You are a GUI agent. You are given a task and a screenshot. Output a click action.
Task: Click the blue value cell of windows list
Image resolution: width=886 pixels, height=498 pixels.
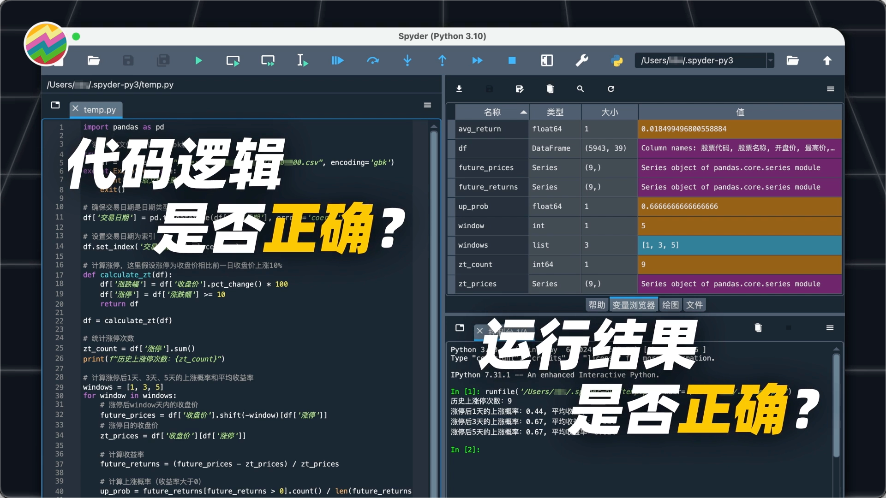point(739,245)
